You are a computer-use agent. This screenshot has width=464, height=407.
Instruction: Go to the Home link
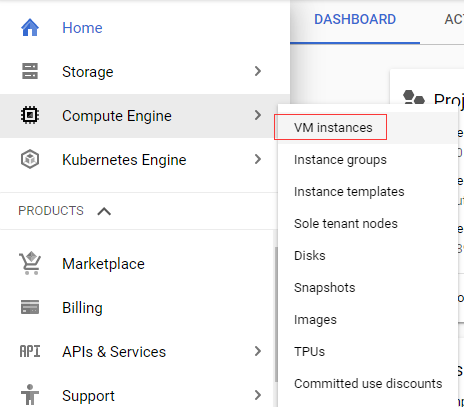tap(82, 28)
